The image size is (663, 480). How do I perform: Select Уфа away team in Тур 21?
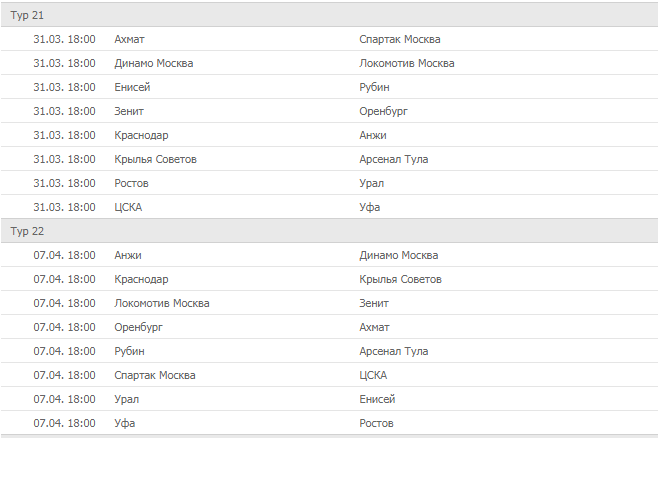coord(370,207)
